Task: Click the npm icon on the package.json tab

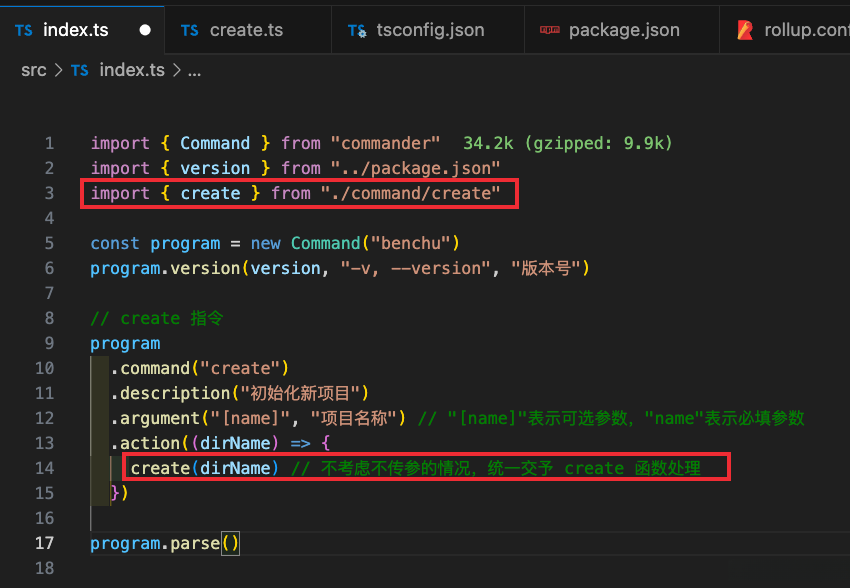Action: [x=550, y=30]
